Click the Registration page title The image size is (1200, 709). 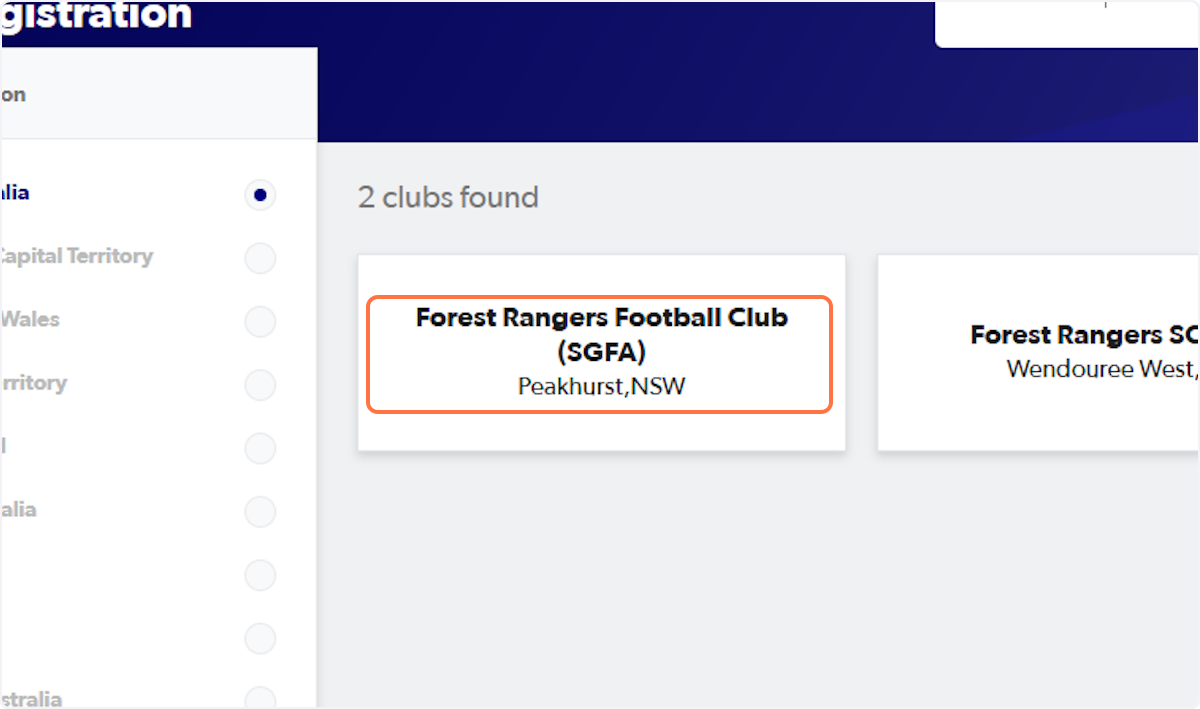(x=95, y=15)
